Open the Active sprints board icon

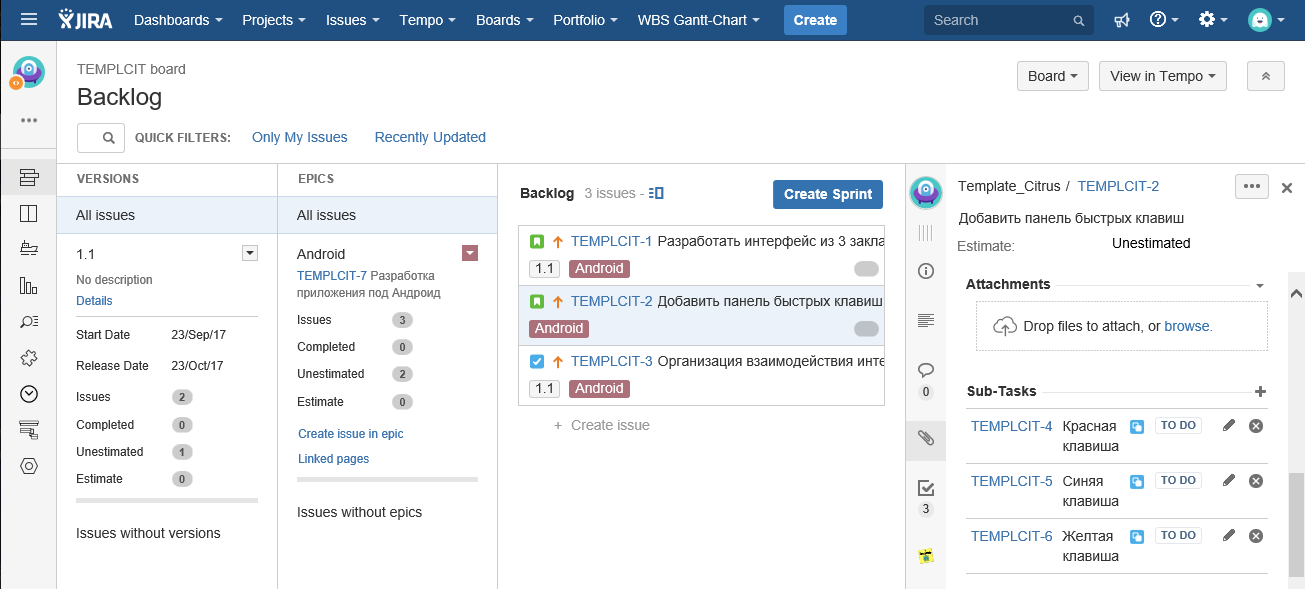tap(29, 213)
